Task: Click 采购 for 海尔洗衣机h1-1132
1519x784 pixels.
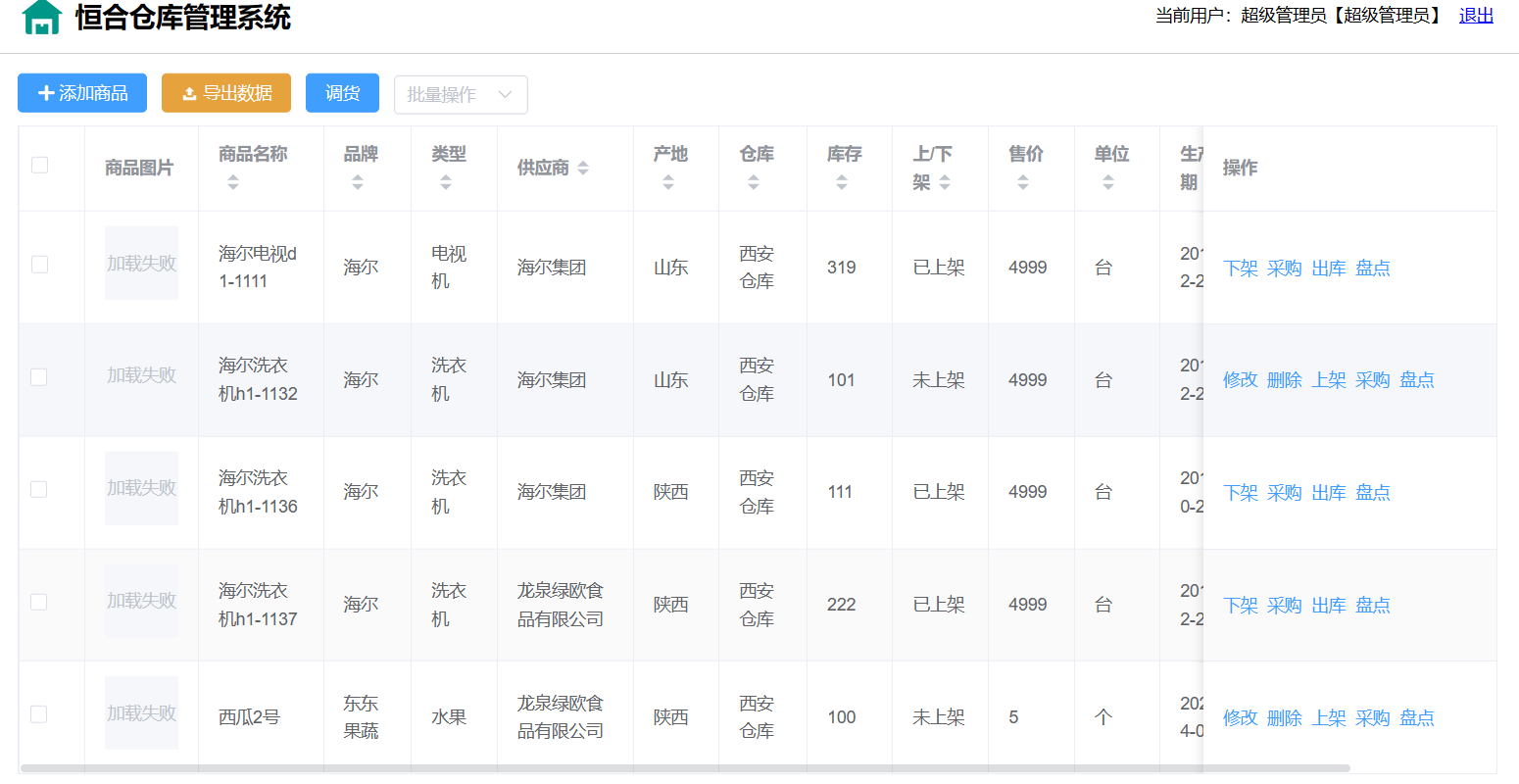Action: (x=1373, y=380)
